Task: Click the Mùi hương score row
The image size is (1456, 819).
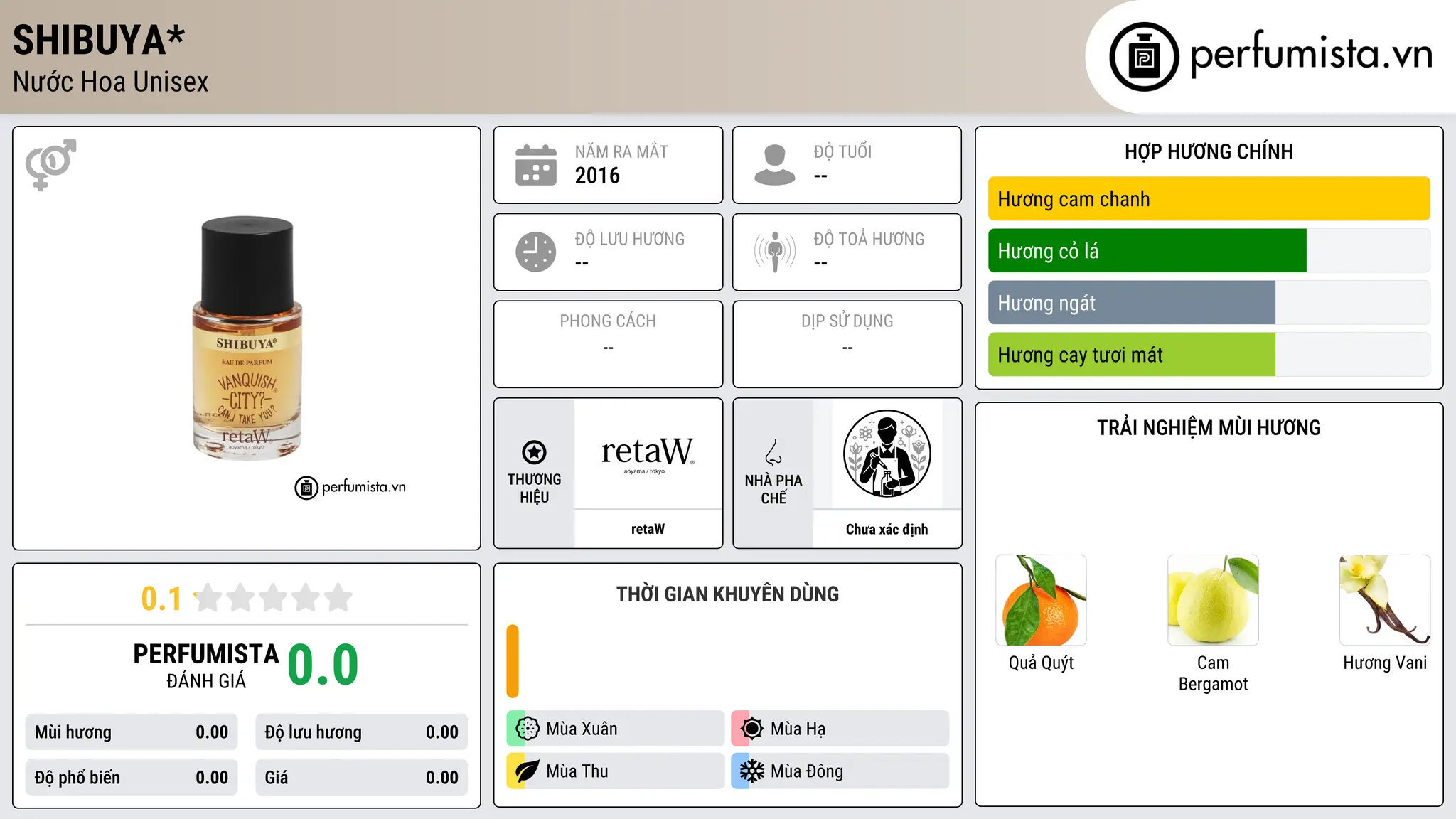Action: pos(132,732)
